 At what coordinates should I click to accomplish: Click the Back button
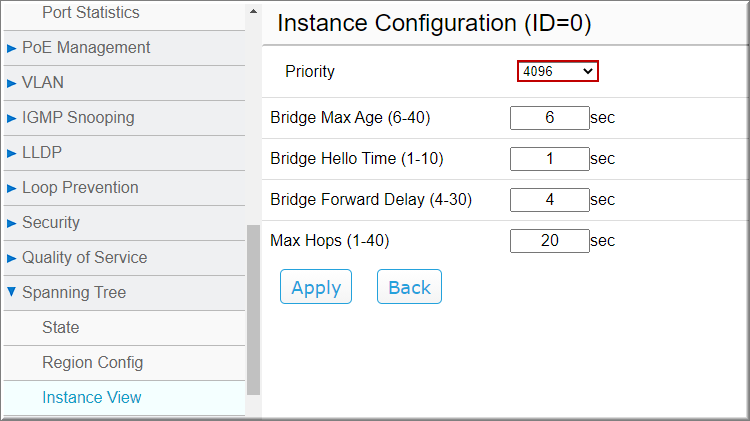[x=409, y=288]
